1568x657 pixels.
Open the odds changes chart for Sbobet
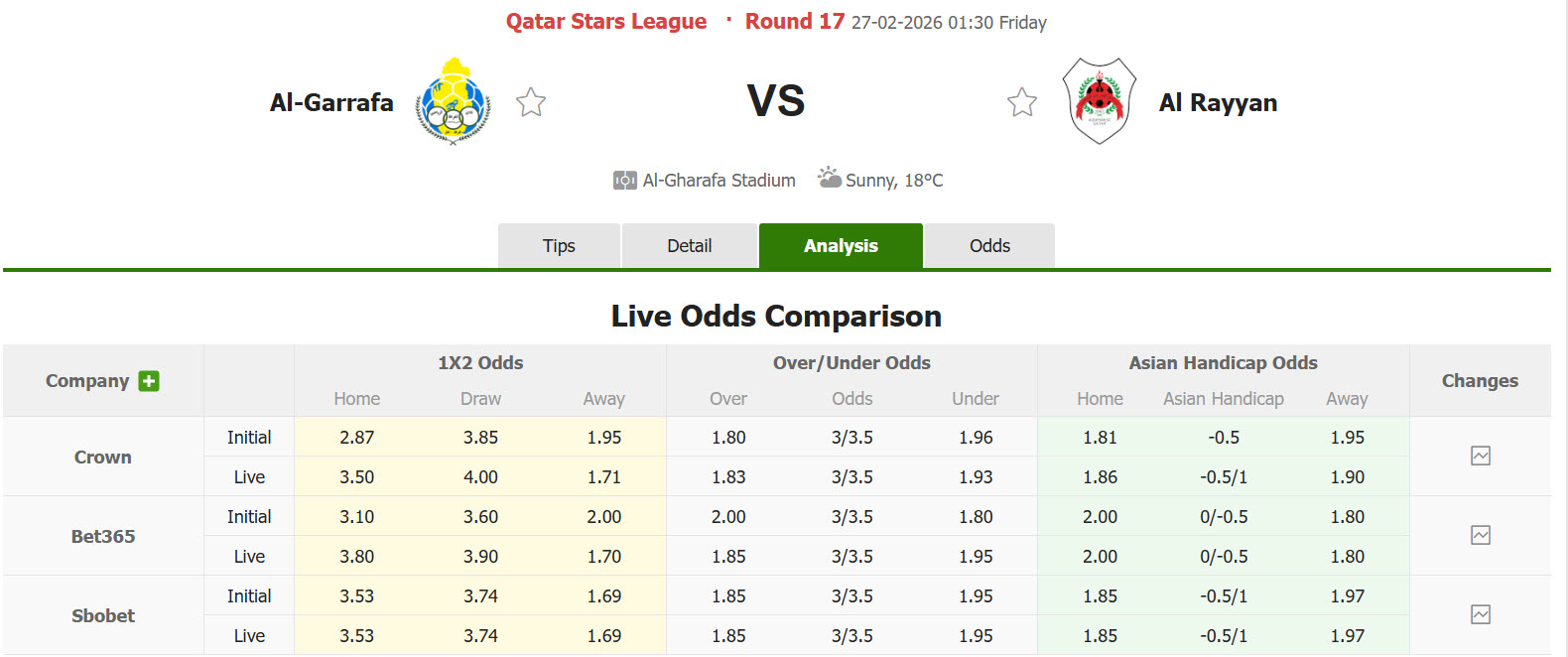(1480, 614)
